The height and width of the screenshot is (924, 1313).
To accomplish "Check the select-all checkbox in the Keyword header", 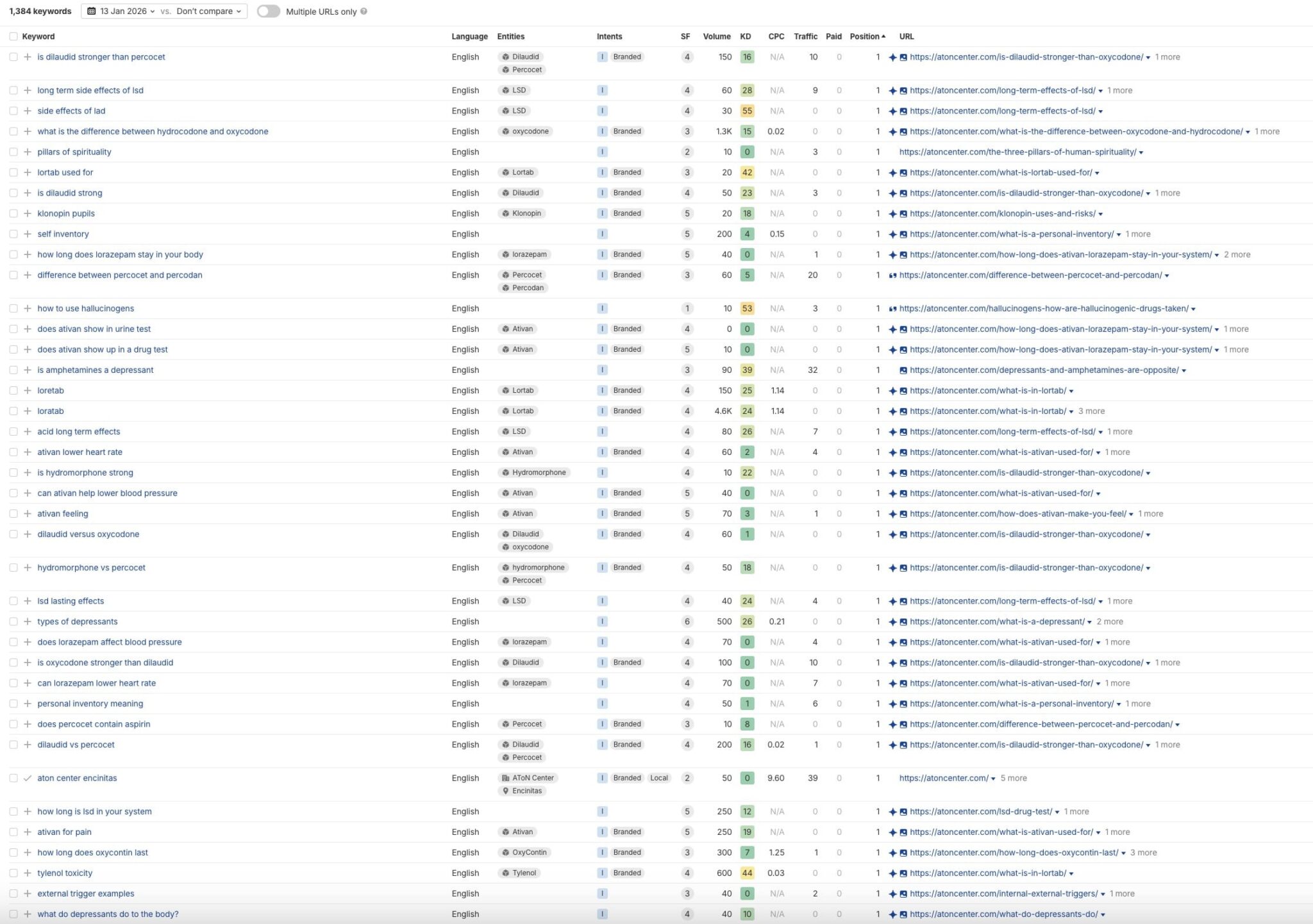I will [13, 37].
